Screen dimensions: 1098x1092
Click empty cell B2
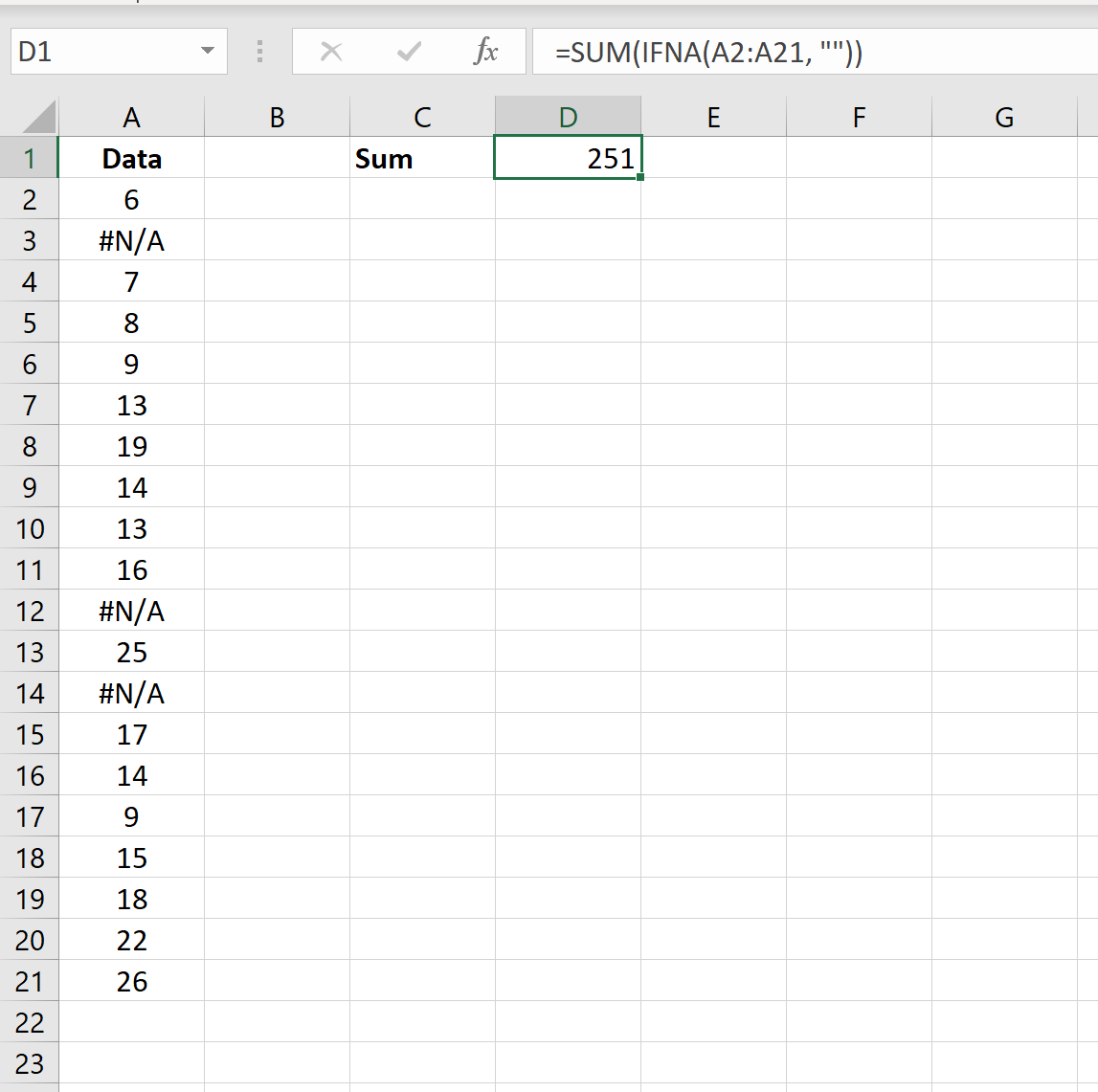(276, 199)
